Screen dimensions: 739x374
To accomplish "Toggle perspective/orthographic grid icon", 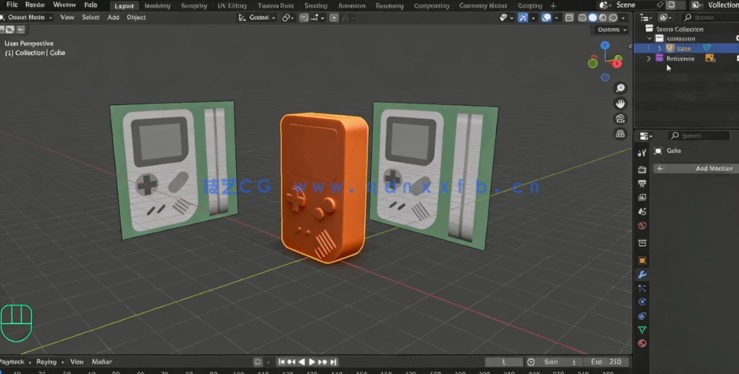I will coord(620,134).
